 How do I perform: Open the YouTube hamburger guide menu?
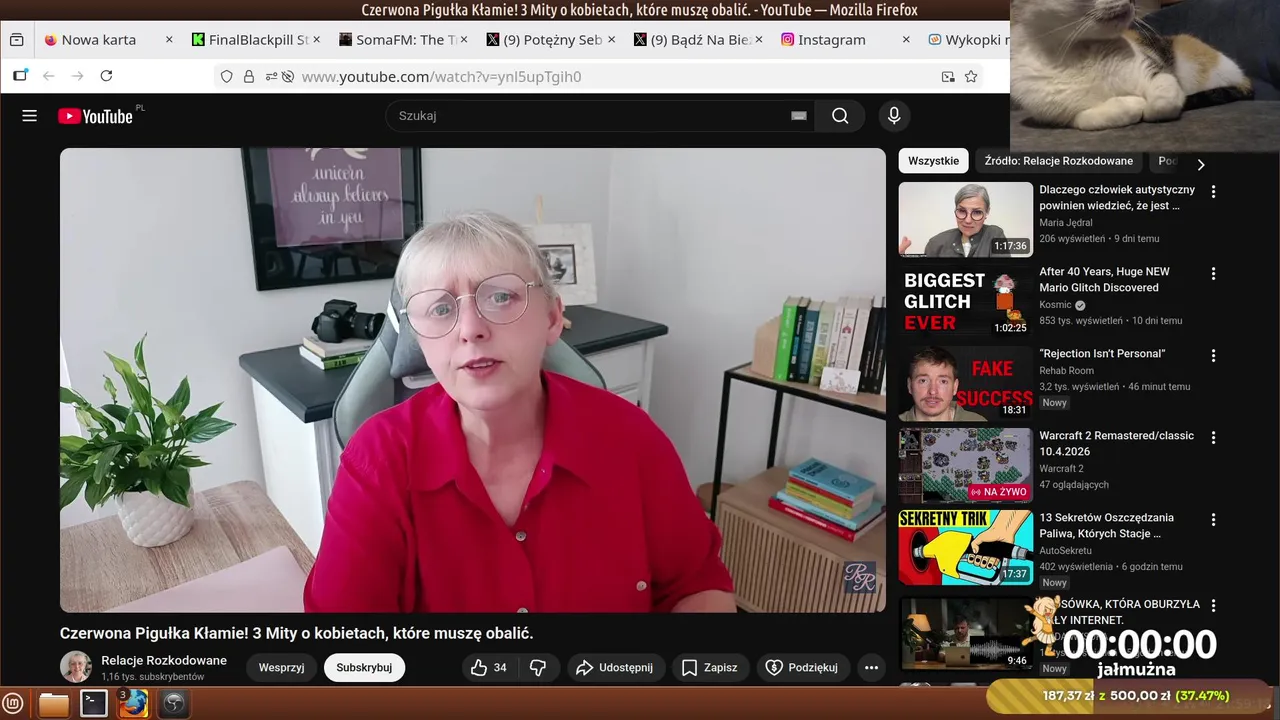pos(30,116)
